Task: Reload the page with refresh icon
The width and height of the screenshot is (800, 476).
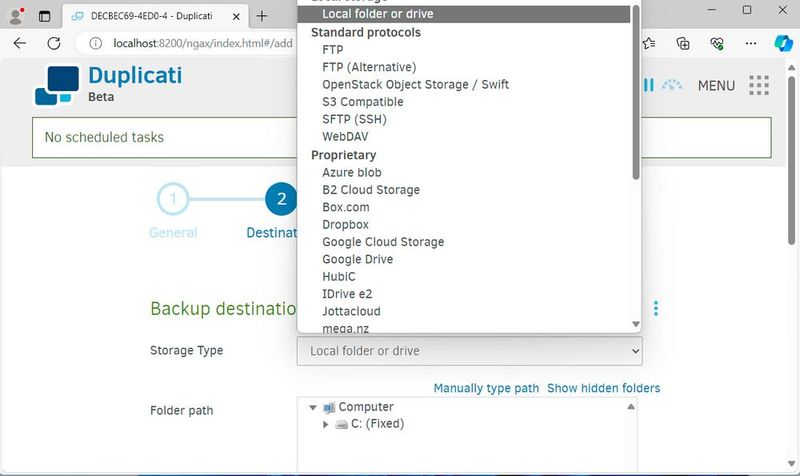Action: pyautogui.click(x=54, y=43)
